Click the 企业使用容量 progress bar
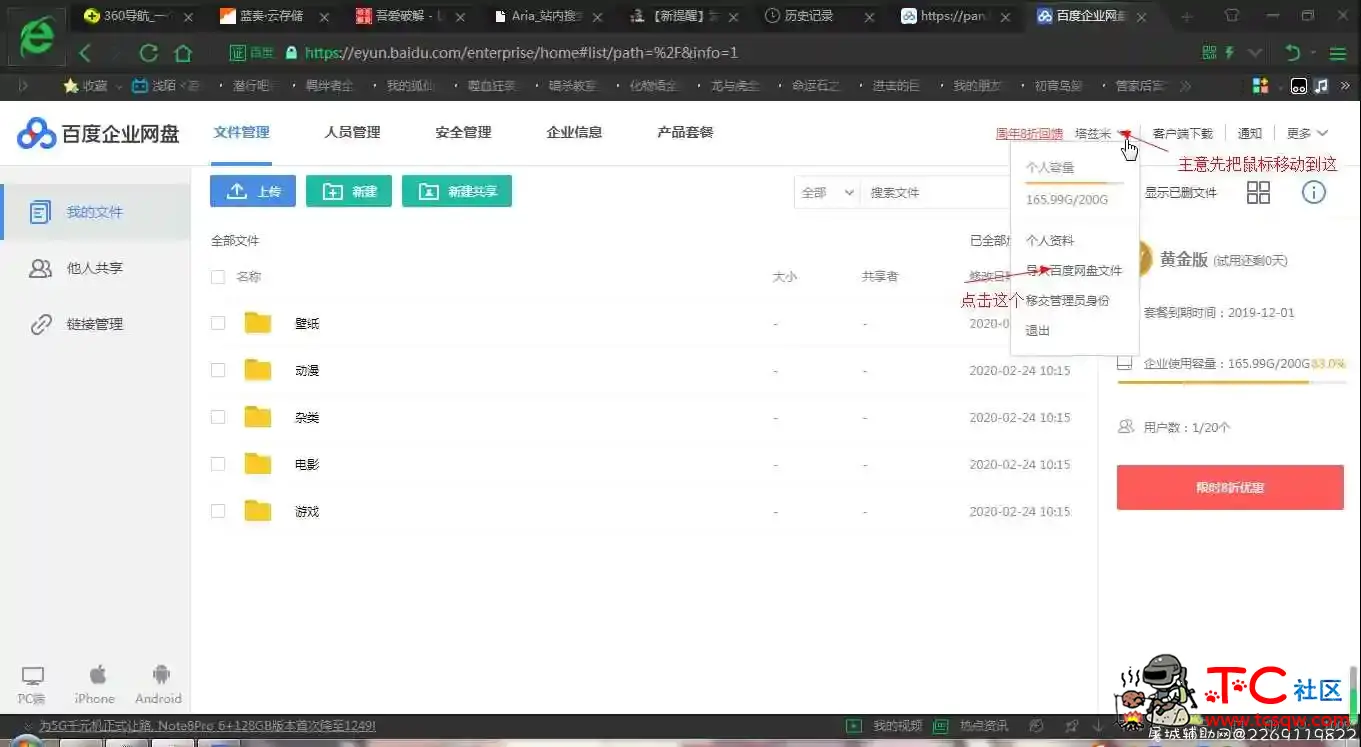Screen dimensions: 1361x747 click(x=1230, y=382)
